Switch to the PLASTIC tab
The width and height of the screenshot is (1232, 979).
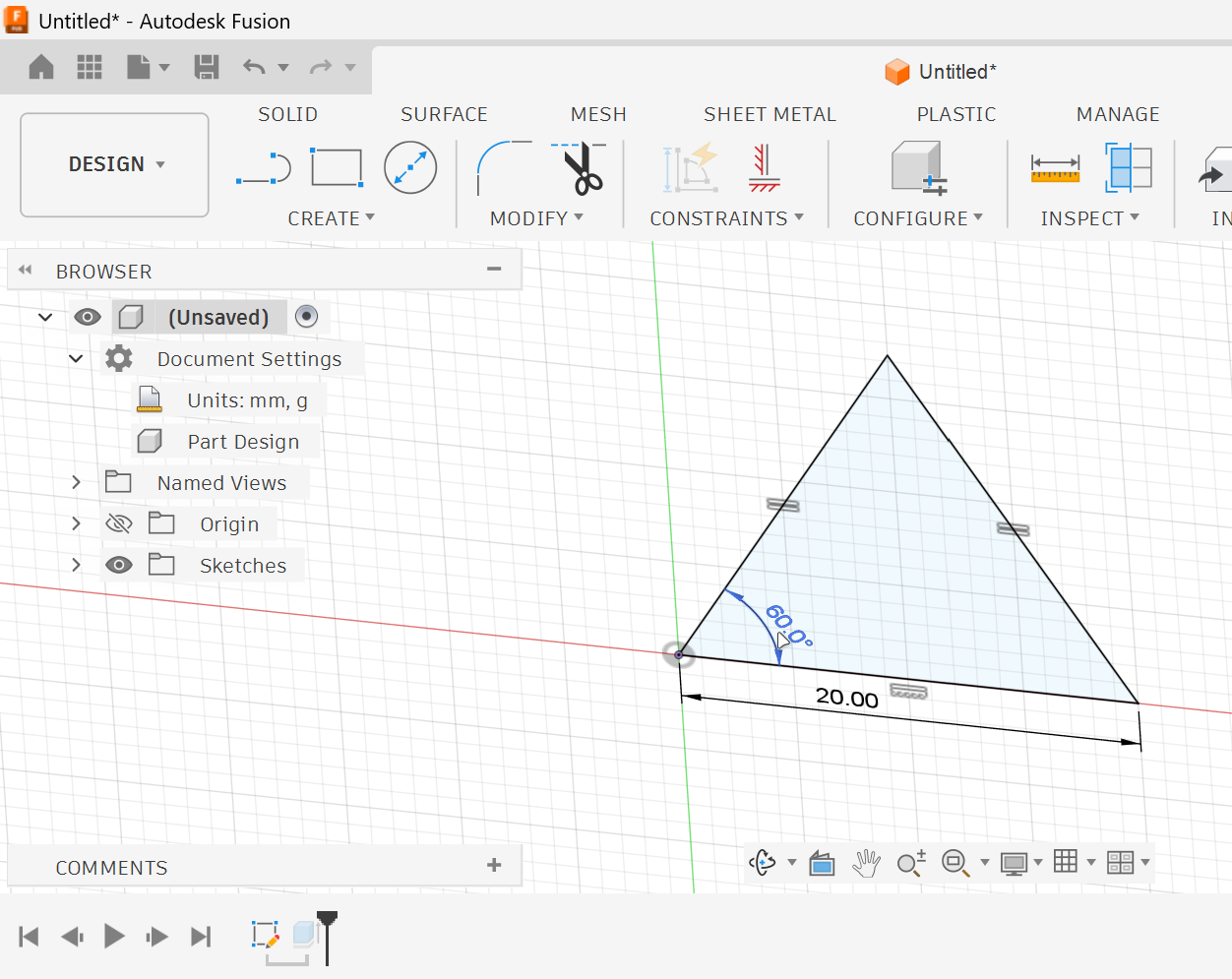[956, 114]
